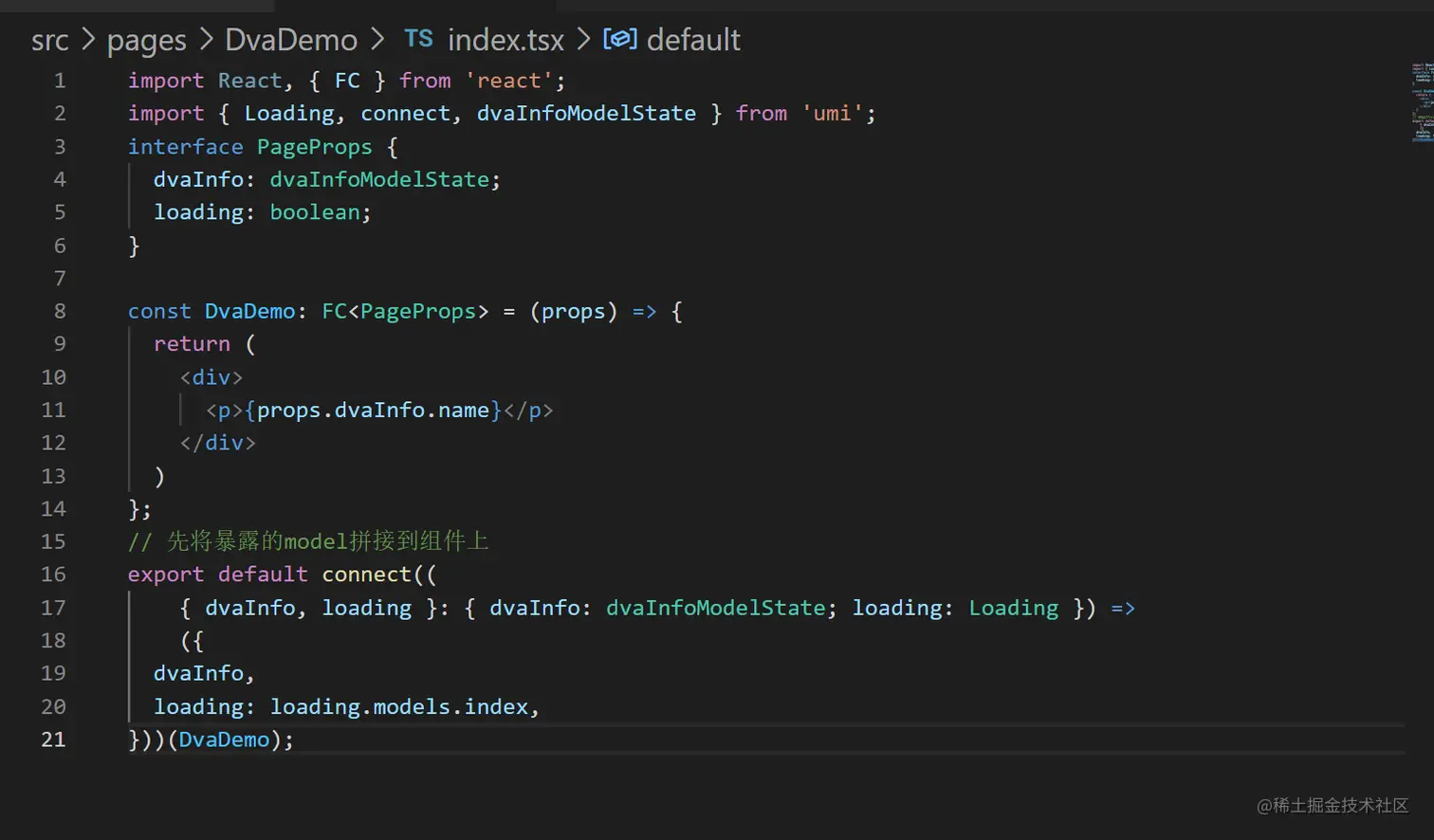1434x840 pixels.
Task: Click the interface keyword on line 3
Action: [186, 147]
